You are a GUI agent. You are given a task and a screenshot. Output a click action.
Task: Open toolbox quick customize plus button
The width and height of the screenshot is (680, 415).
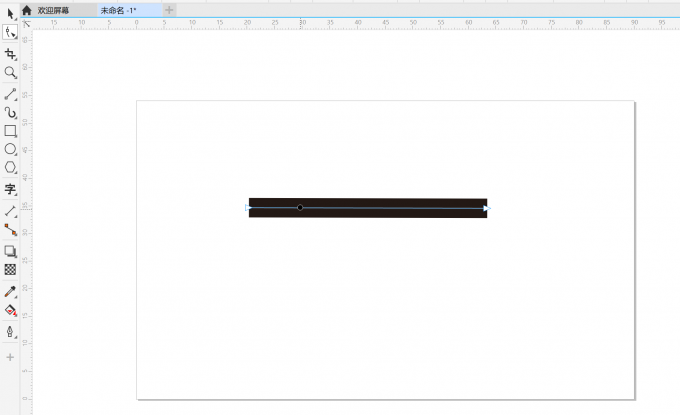coord(10,357)
